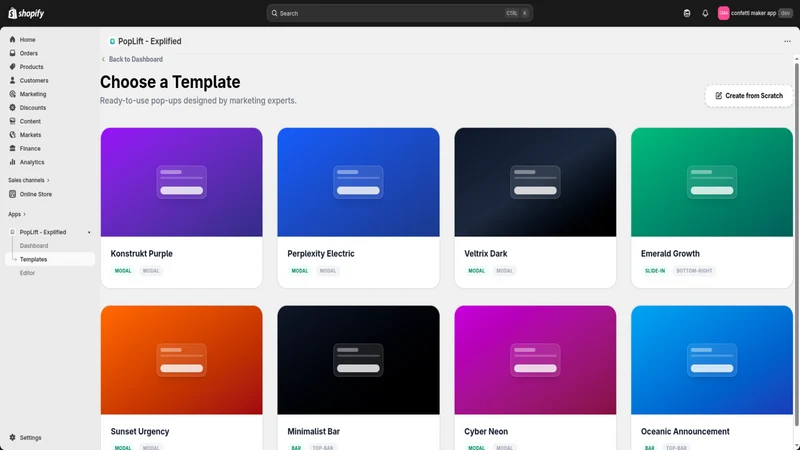Select the Emerald Growth template preview

(x=712, y=182)
